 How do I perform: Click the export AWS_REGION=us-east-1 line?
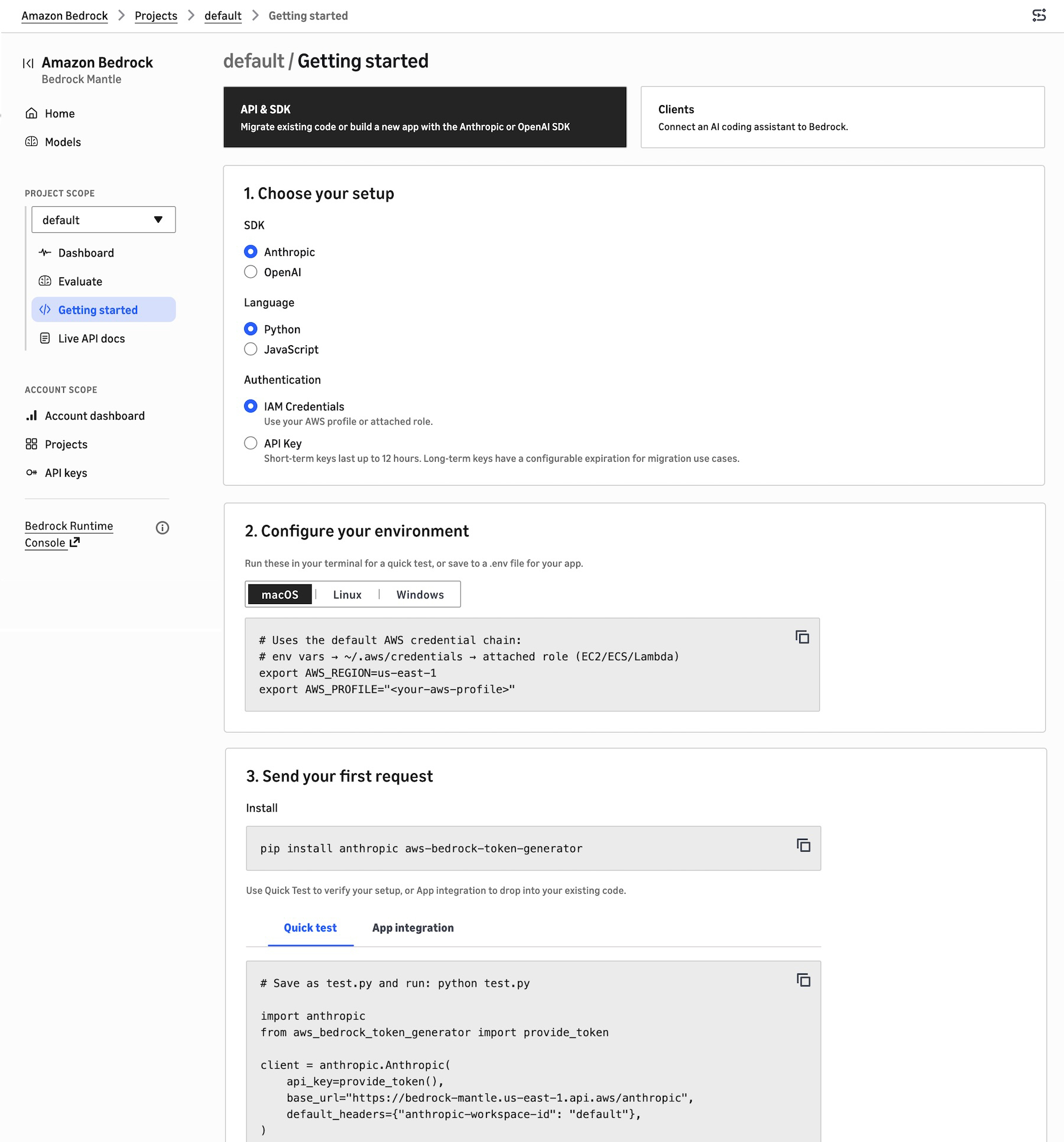pos(348,673)
